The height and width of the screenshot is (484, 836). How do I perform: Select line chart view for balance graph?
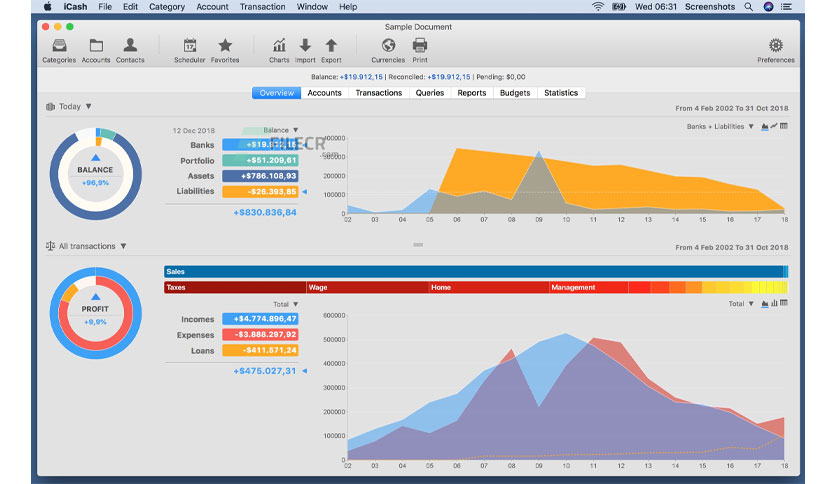point(774,126)
